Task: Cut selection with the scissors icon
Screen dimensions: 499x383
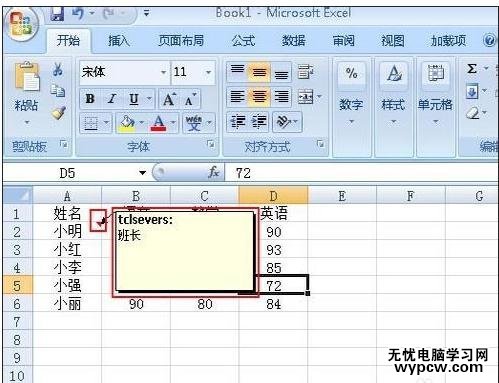Action: [x=58, y=69]
